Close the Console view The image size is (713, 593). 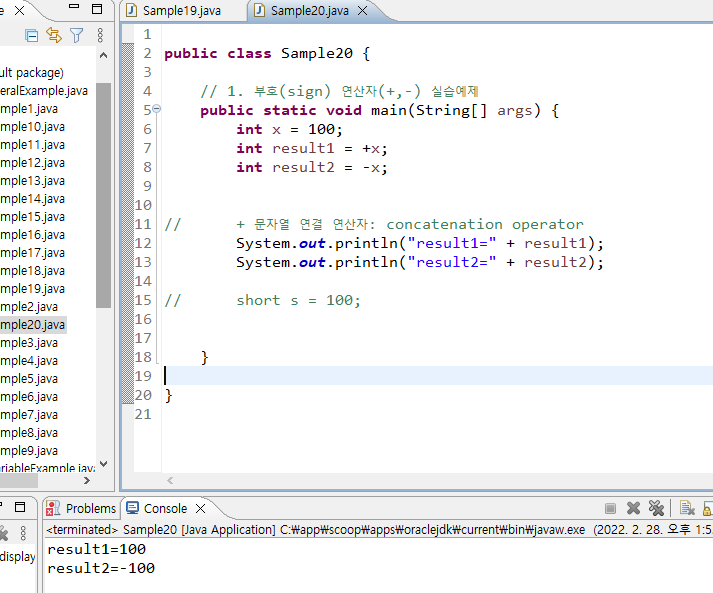(201, 508)
